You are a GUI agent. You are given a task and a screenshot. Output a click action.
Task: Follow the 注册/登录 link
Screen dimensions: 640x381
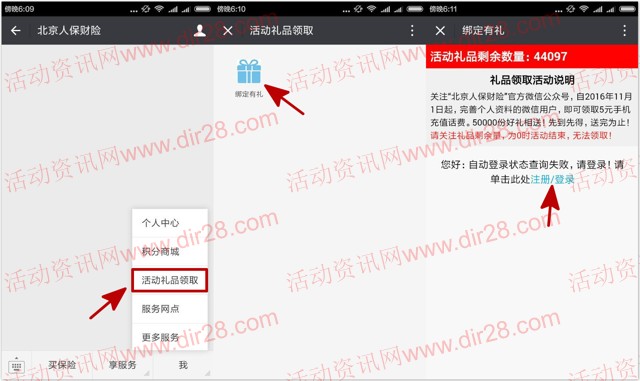552,179
